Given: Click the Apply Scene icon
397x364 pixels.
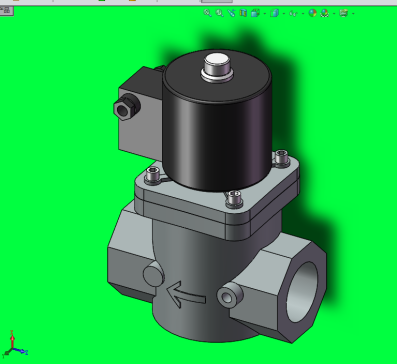Looking at the screenshot, I should coord(324,13).
